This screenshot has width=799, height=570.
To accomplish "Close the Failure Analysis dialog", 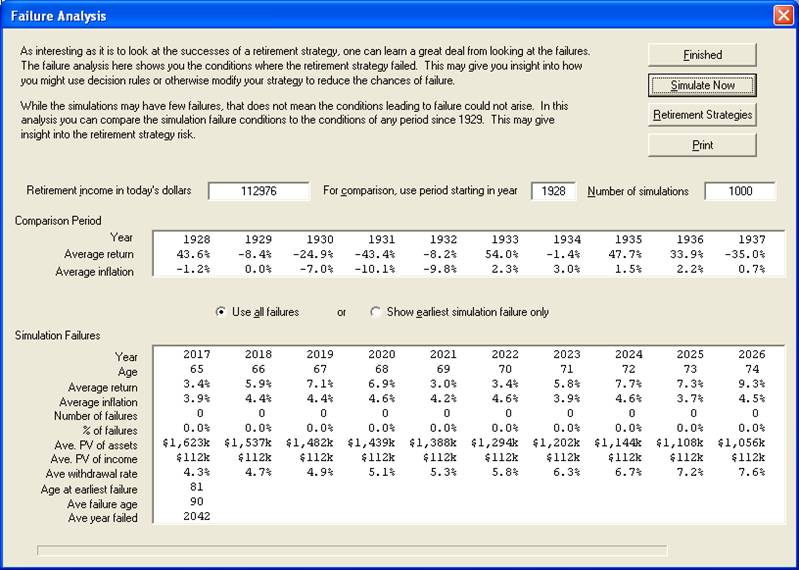I will pos(782,16).
